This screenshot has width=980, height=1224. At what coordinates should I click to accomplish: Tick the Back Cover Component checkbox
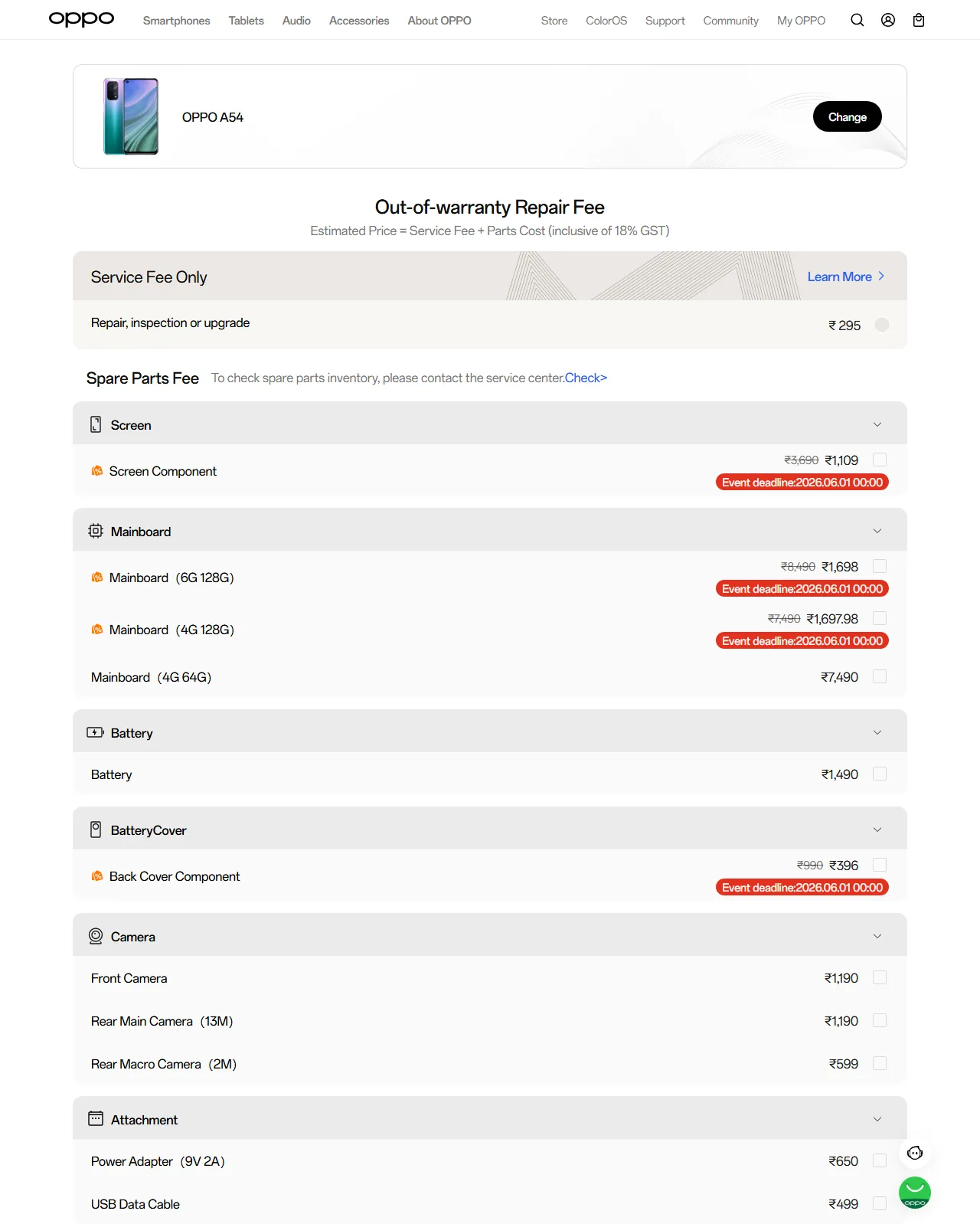click(x=880, y=865)
